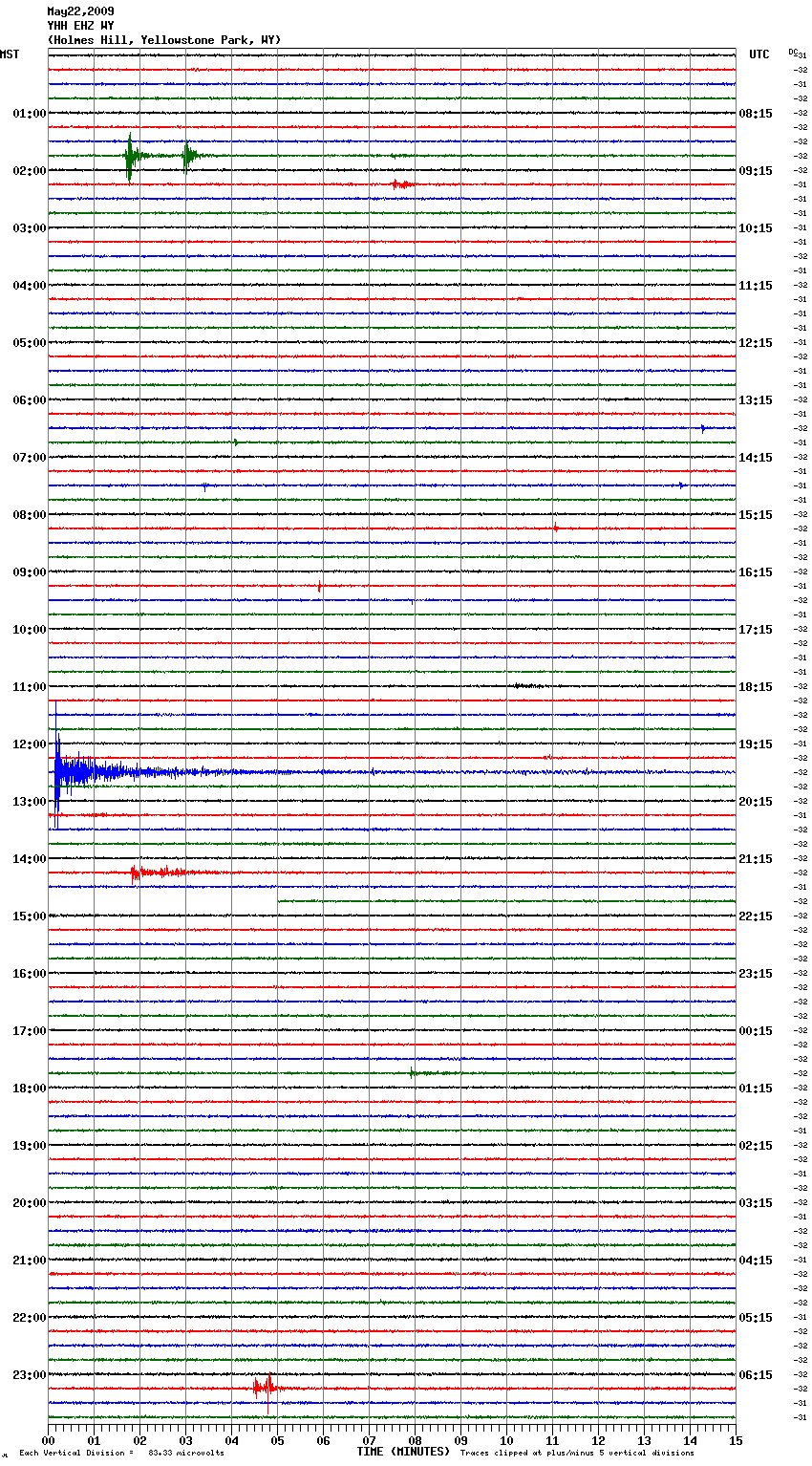Select the 01:15 UTC time label
The width and height of the screenshot is (812, 1466).
point(756,1089)
